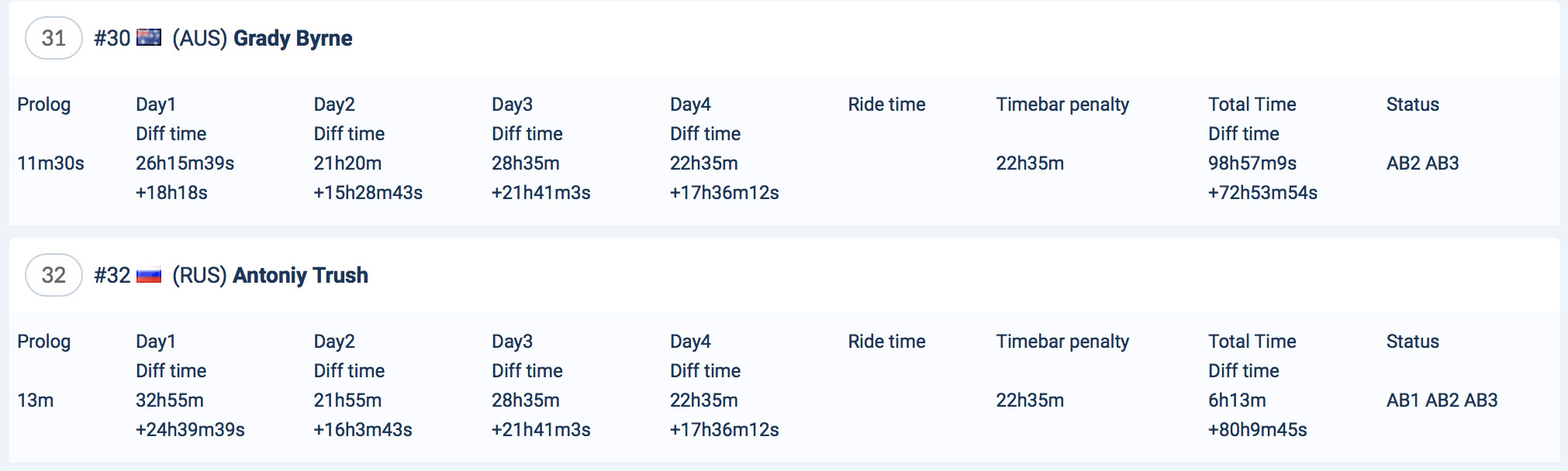Click Antoniy Trush's status AB1 AB2 AB3

(1442, 401)
